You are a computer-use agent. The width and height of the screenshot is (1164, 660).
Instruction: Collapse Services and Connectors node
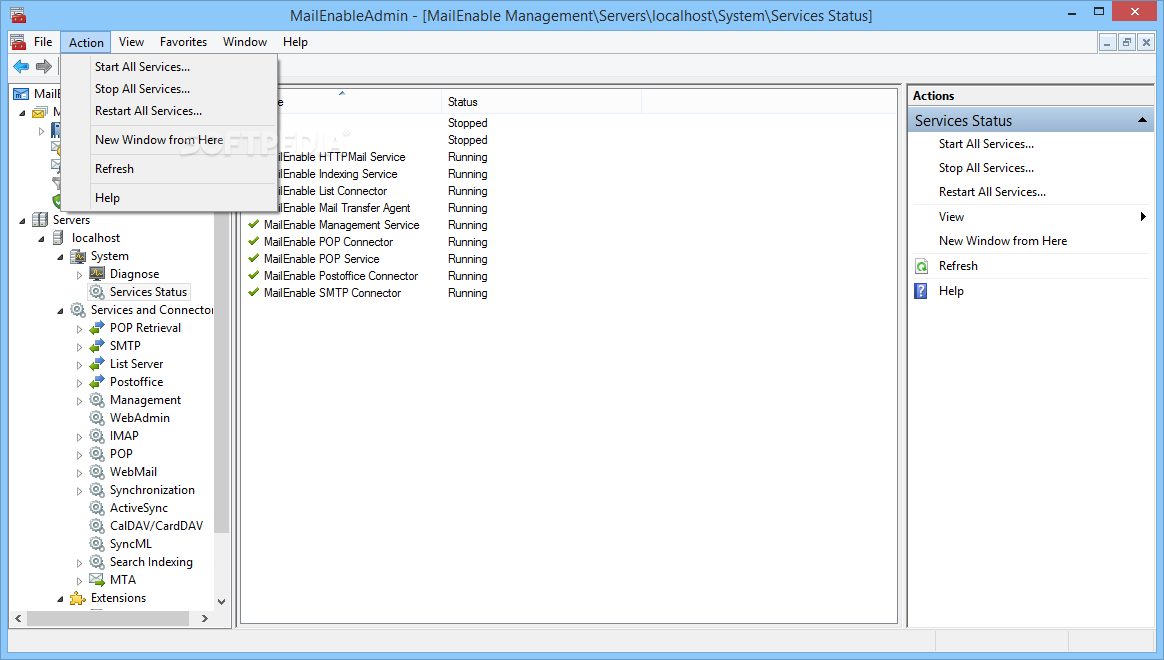61,311
